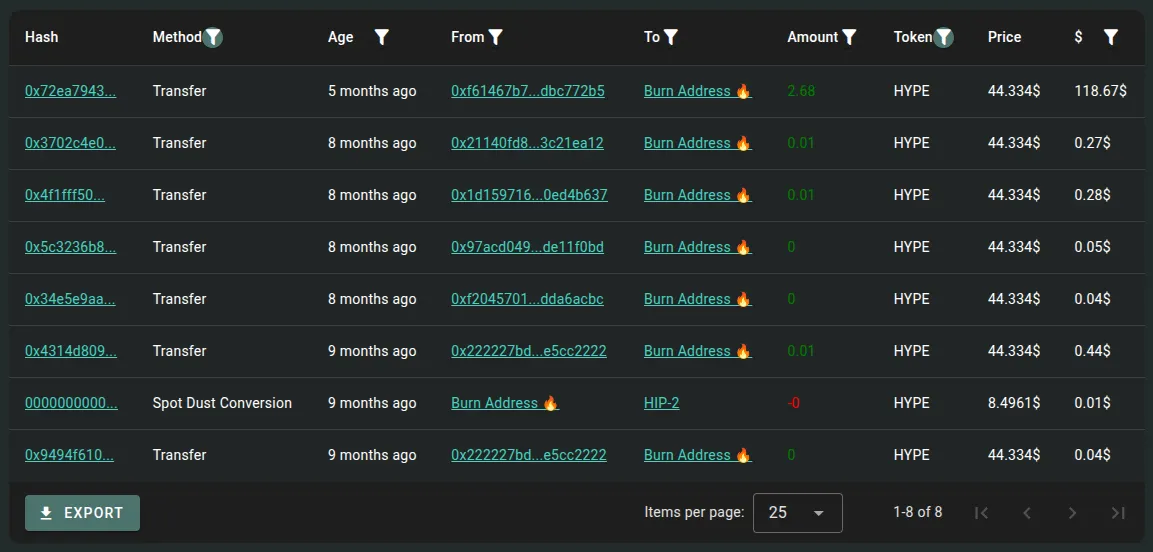This screenshot has height=552, width=1153.
Task: Click the 0.44$ value cell
Action: [1093, 351]
